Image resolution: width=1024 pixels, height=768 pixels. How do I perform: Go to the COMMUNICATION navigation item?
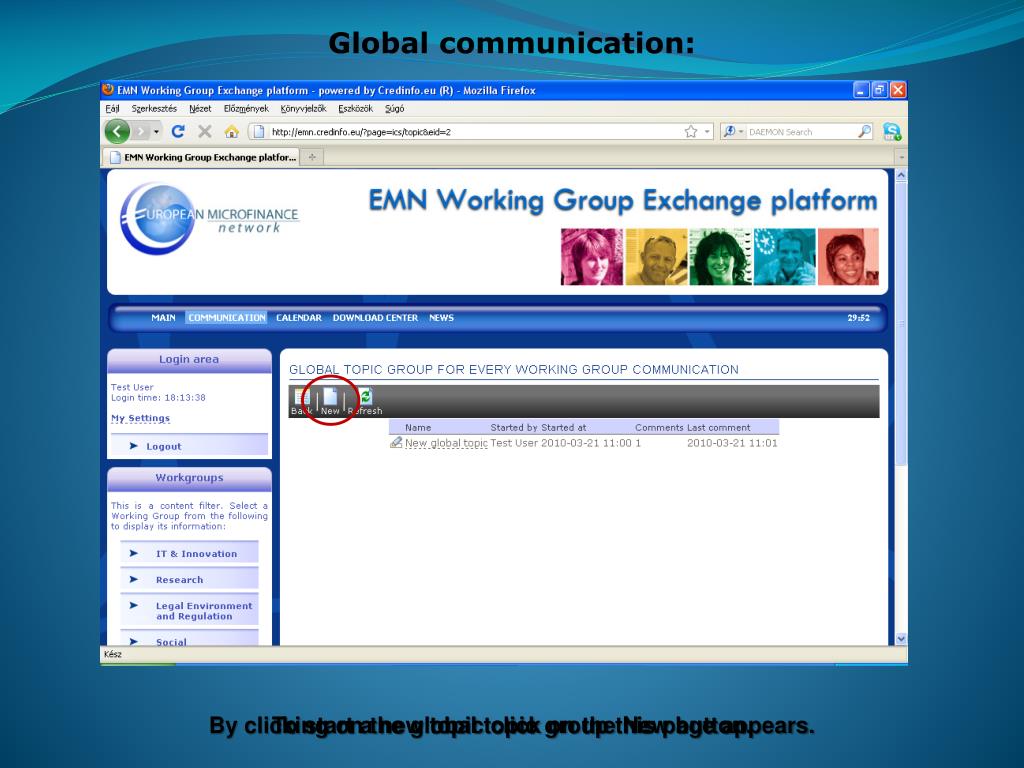click(227, 317)
